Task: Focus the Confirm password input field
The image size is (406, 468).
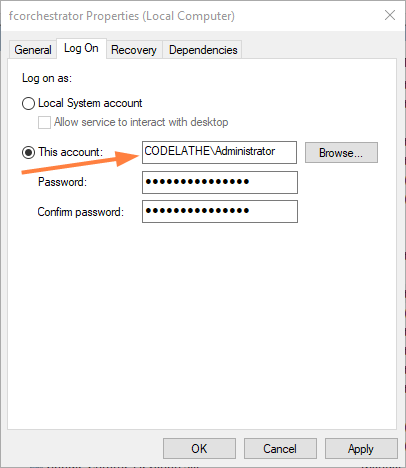Action: point(220,211)
